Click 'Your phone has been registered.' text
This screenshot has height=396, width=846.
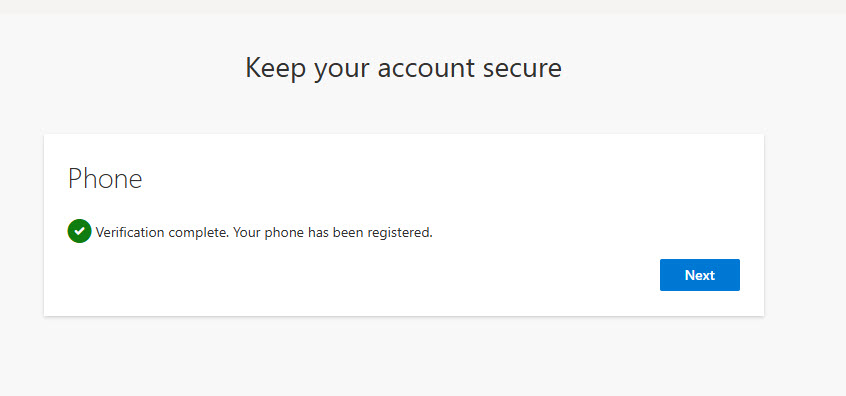click(333, 233)
